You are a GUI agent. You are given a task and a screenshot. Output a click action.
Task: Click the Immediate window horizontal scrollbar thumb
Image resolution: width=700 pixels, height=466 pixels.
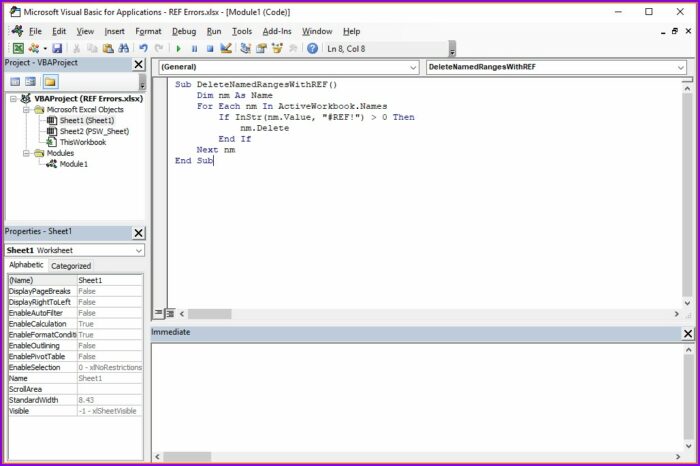click(x=187, y=457)
